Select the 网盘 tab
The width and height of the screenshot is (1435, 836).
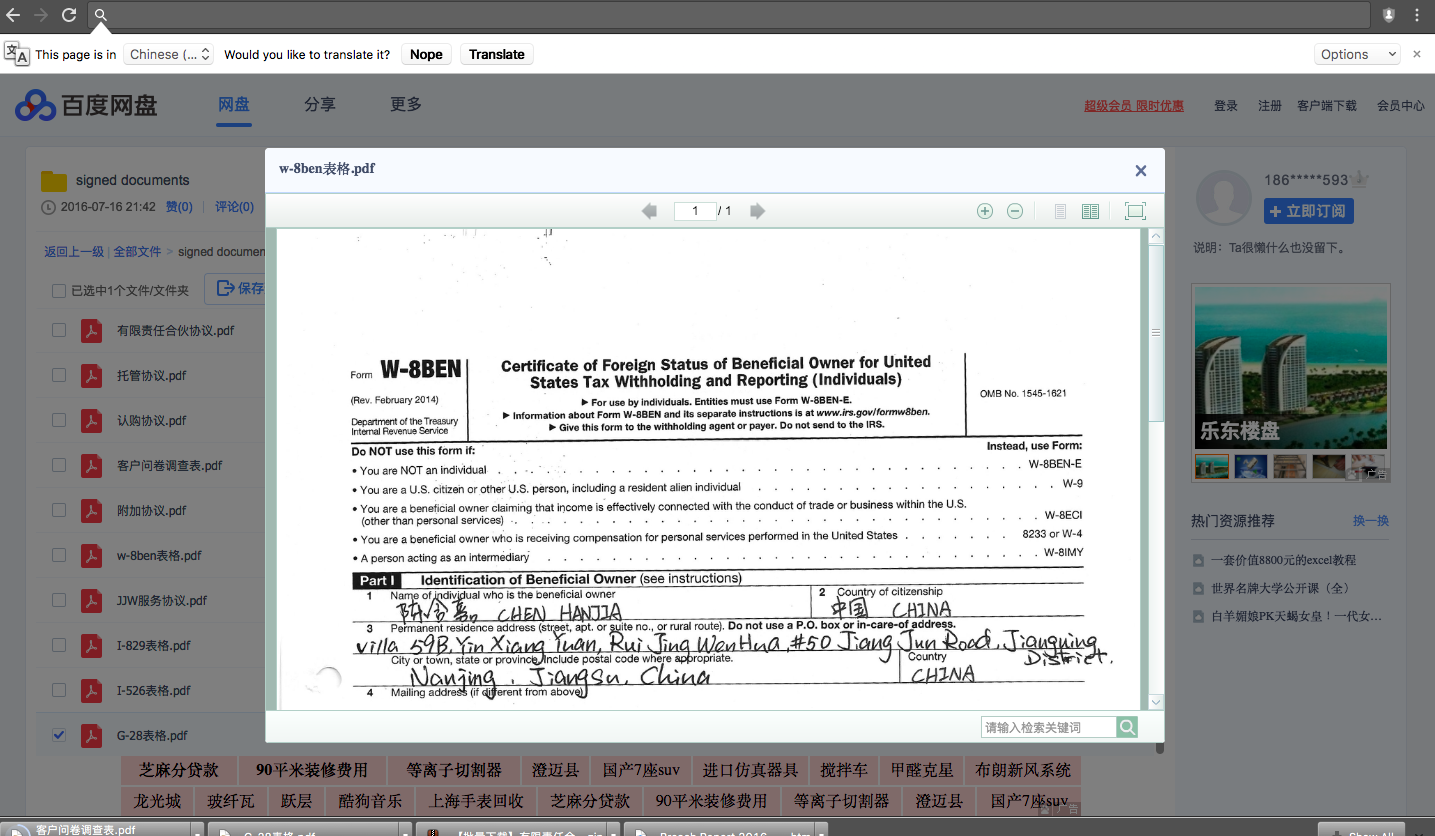click(x=234, y=104)
